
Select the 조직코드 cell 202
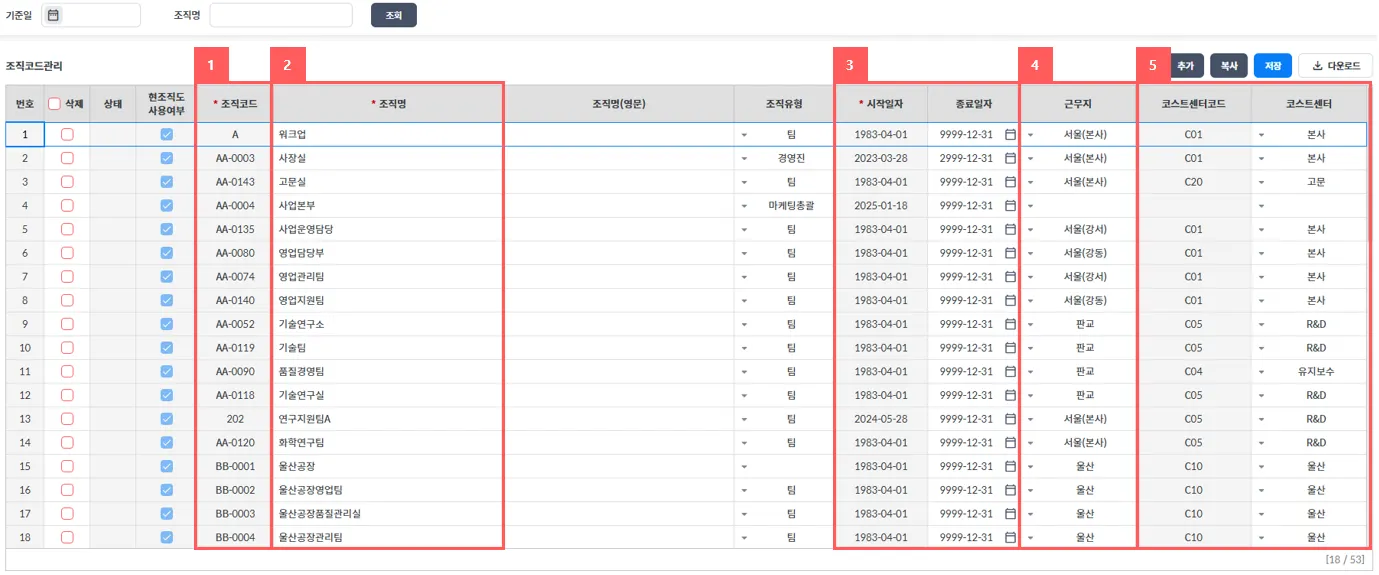(234, 419)
